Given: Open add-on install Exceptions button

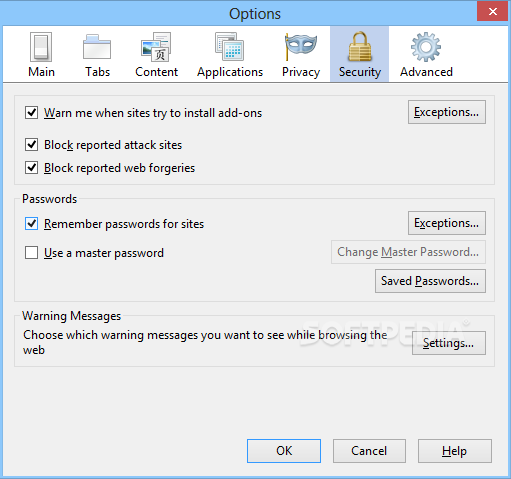Looking at the screenshot, I should (x=447, y=112).
